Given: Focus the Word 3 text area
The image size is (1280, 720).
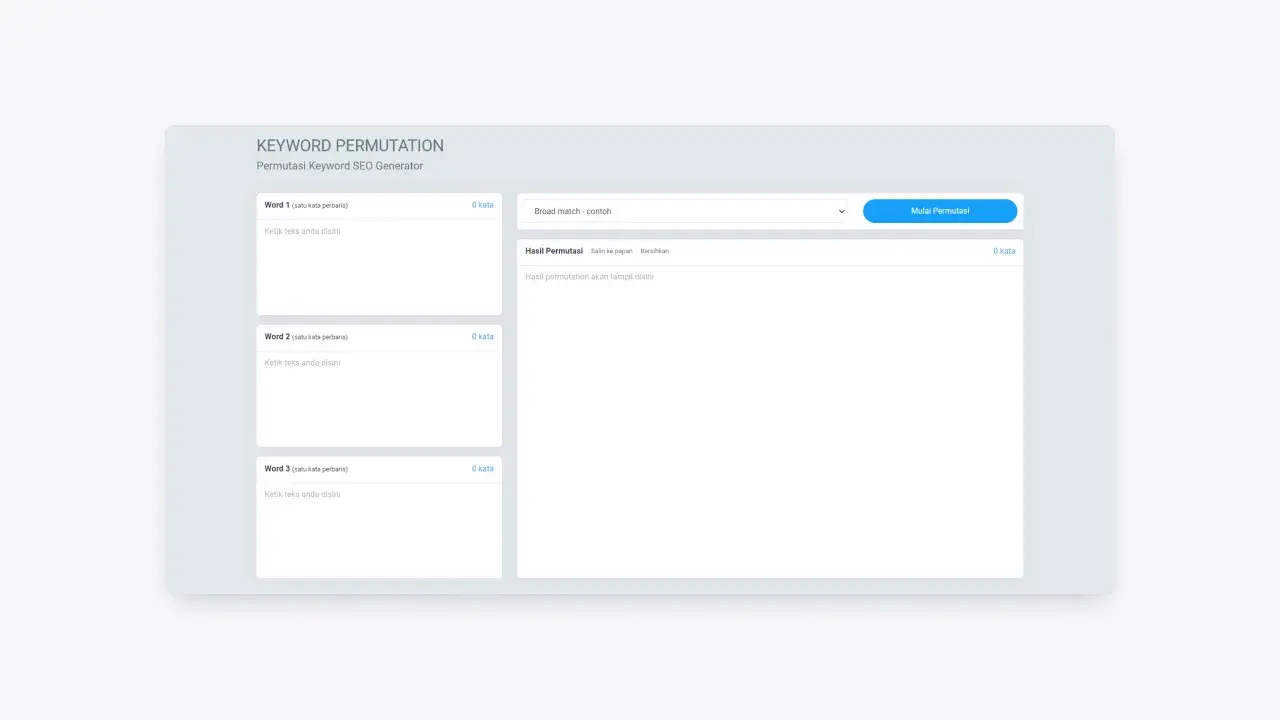Looking at the screenshot, I should (x=379, y=529).
